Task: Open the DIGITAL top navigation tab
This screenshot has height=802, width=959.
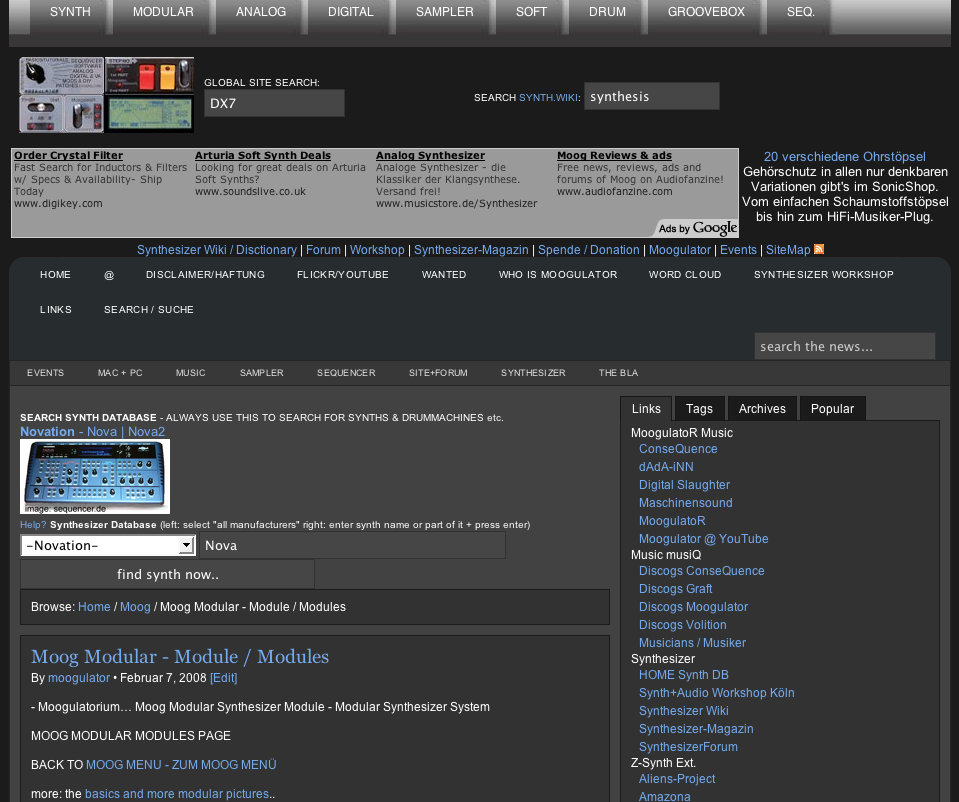Action: [350, 12]
